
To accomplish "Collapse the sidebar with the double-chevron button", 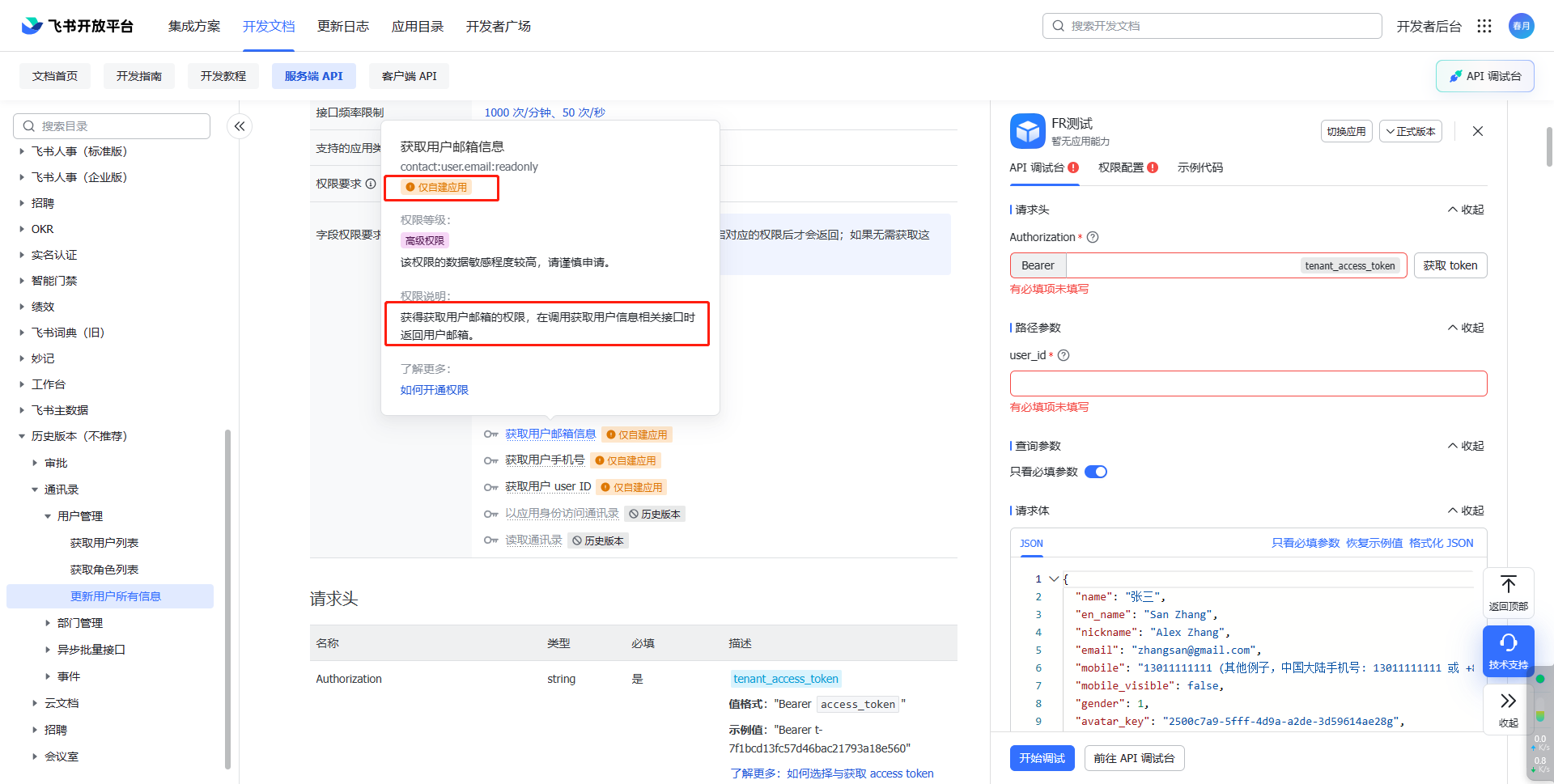I will (x=240, y=126).
